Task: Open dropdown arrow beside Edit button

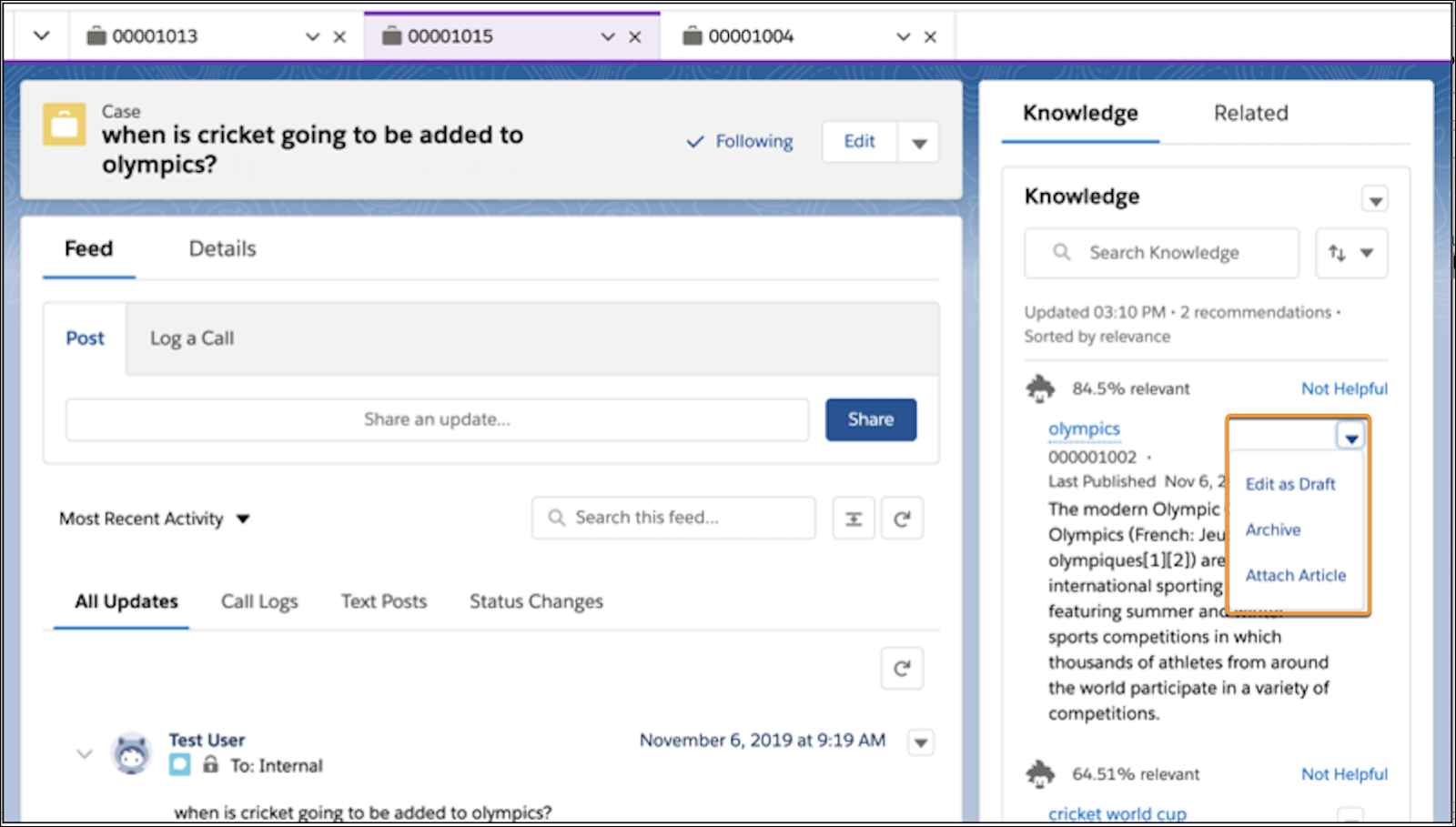Action: [919, 143]
